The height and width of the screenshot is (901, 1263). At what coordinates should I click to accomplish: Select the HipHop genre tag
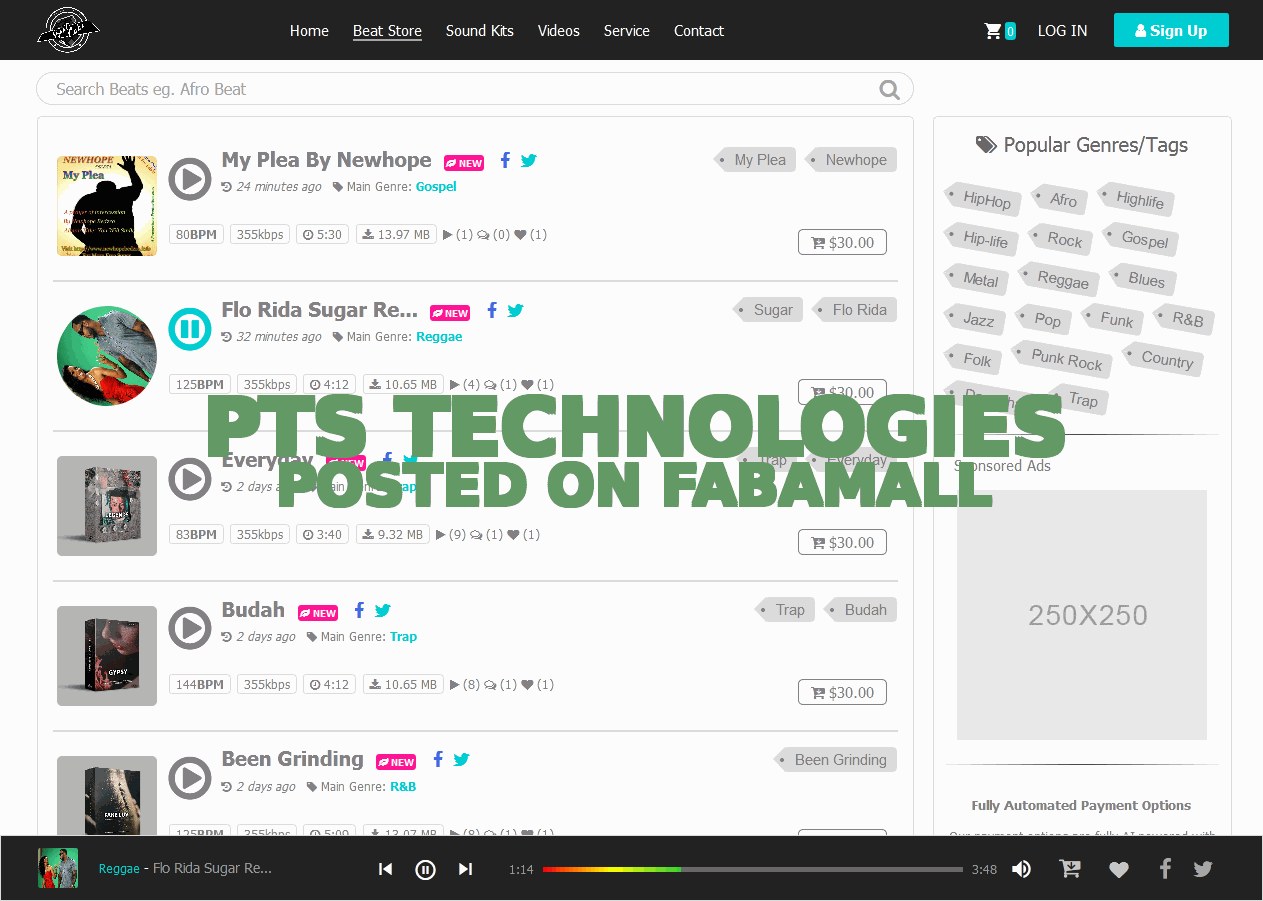pyautogui.click(x=984, y=199)
